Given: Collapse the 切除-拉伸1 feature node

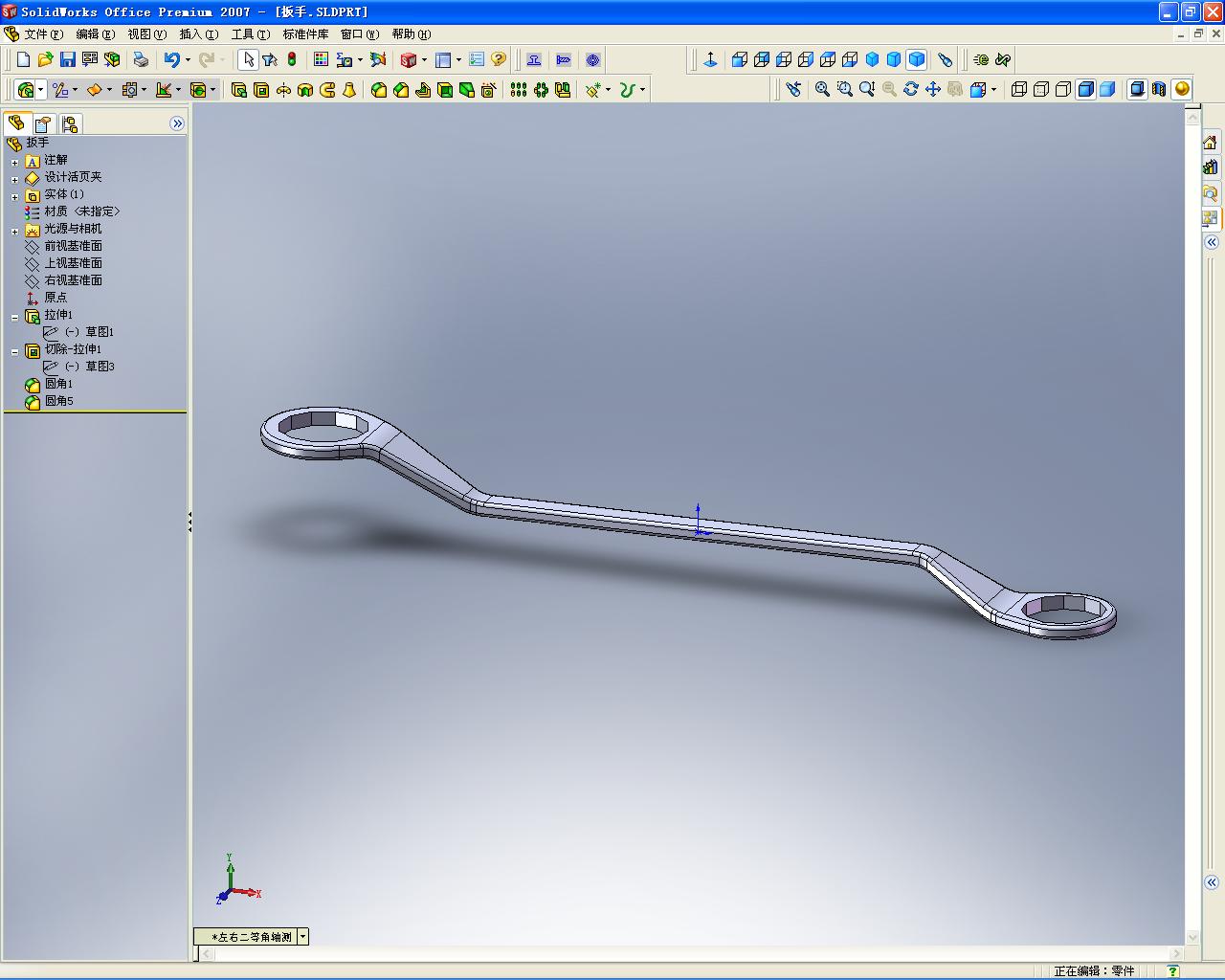Looking at the screenshot, I should coord(14,351).
